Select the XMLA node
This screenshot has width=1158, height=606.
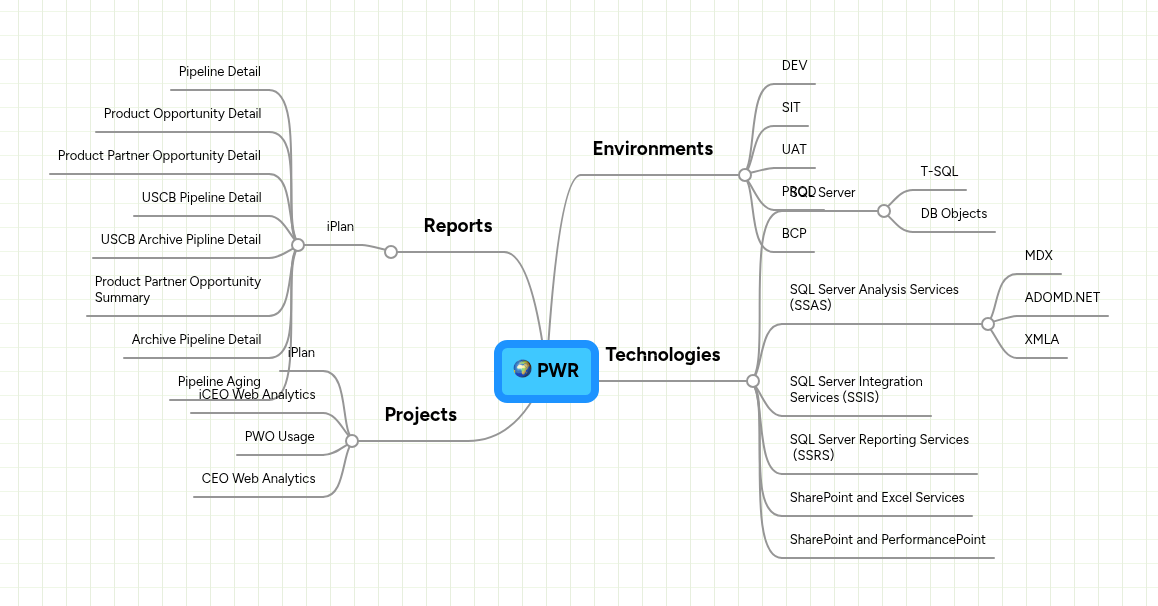pos(1041,340)
